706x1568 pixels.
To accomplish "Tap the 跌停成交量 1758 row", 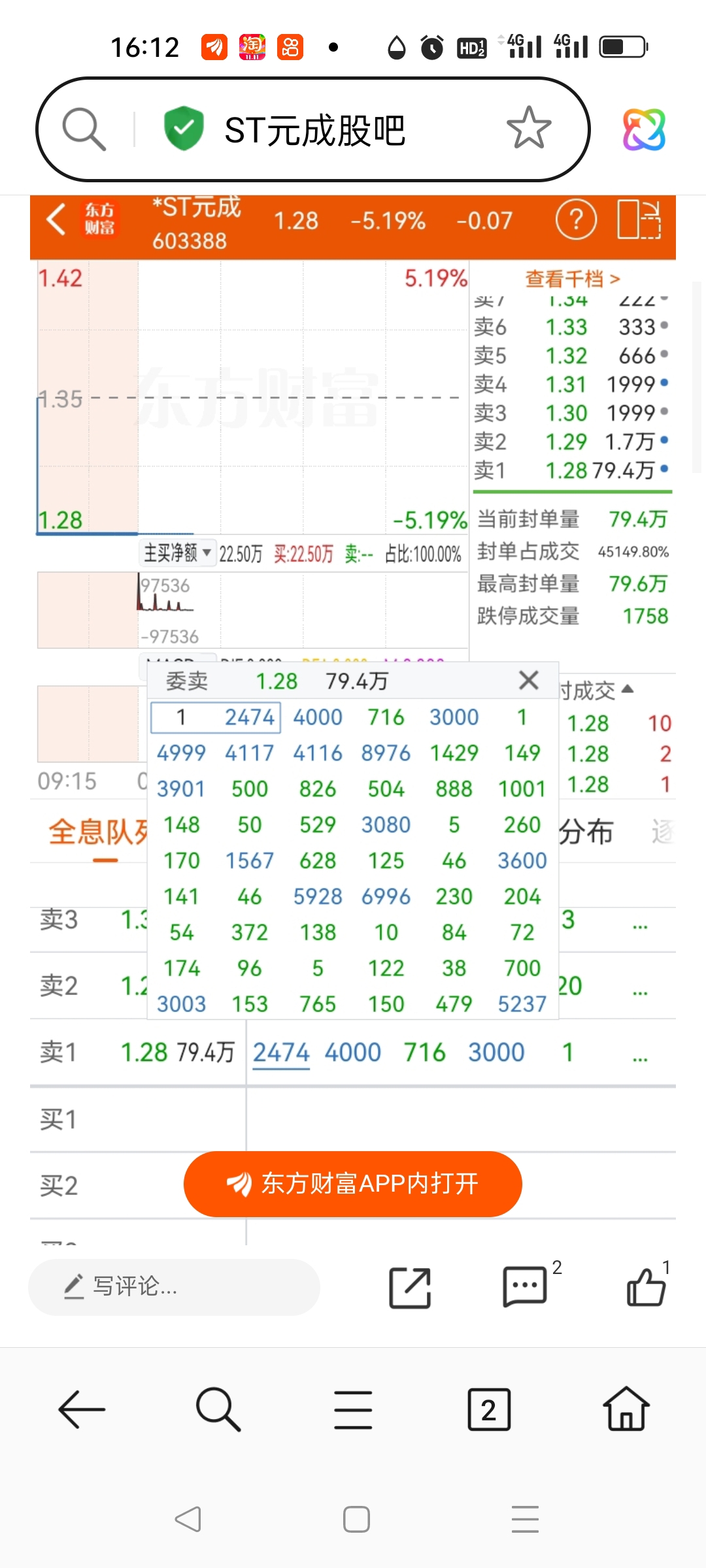I will 573,616.
